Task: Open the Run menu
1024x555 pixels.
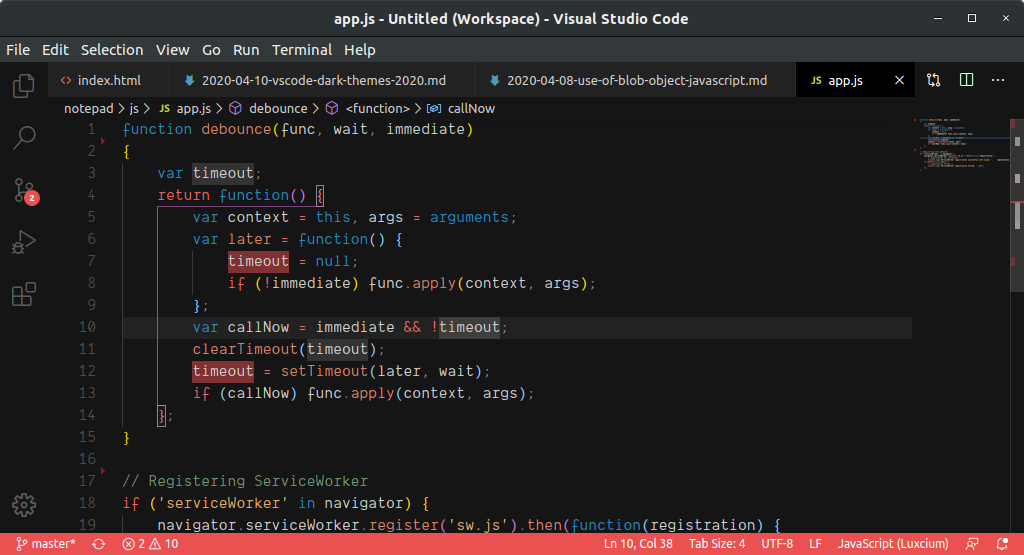Action: (x=246, y=50)
